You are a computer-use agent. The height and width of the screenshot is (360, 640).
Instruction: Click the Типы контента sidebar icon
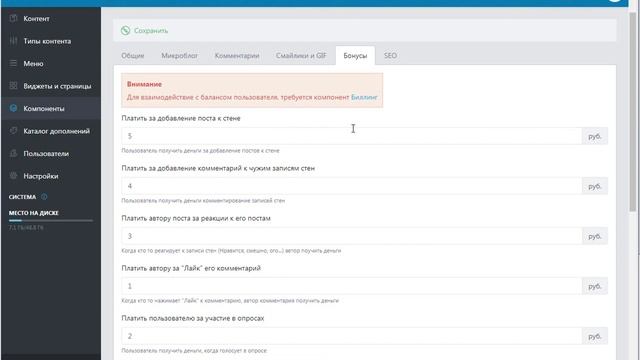click(x=13, y=41)
